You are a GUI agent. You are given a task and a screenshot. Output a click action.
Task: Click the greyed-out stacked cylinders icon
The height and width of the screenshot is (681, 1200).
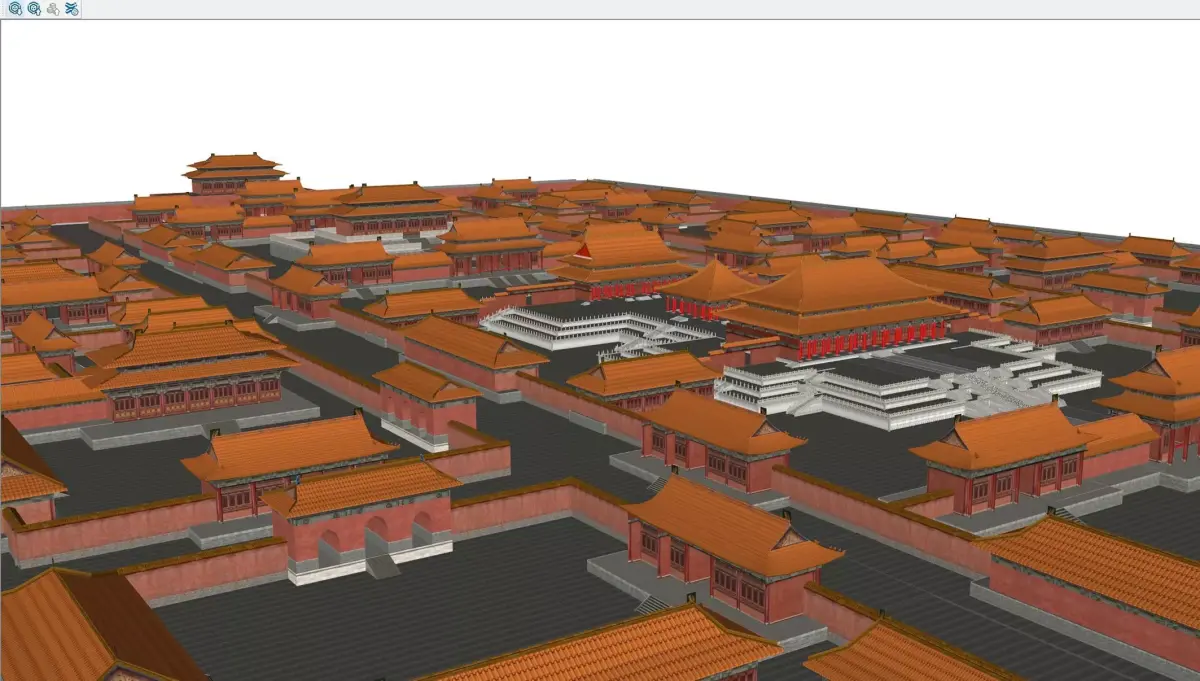click(x=53, y=9)
